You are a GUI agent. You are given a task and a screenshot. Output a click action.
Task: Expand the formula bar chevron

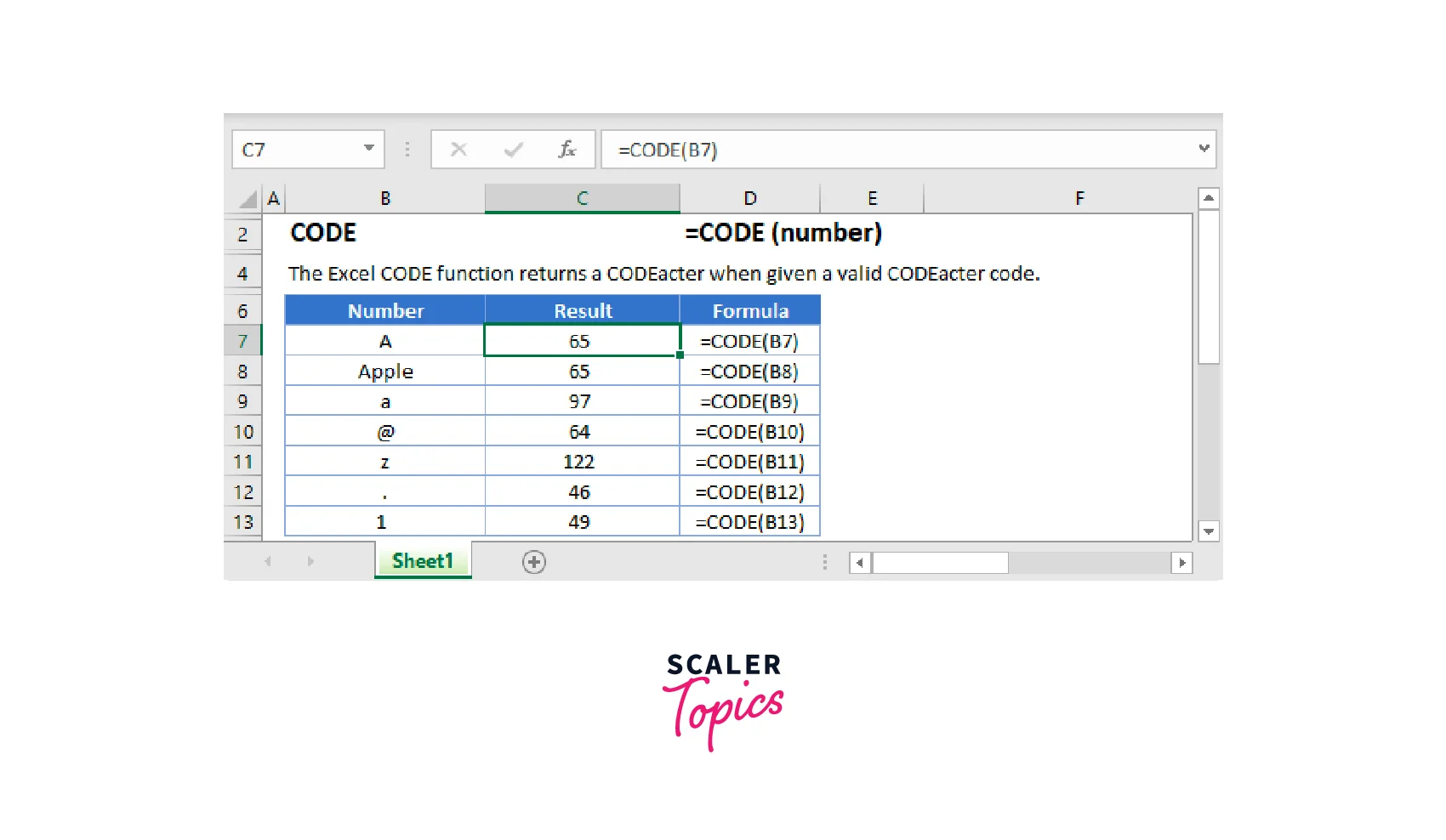pyautogui.click(x=1204, y=149)
